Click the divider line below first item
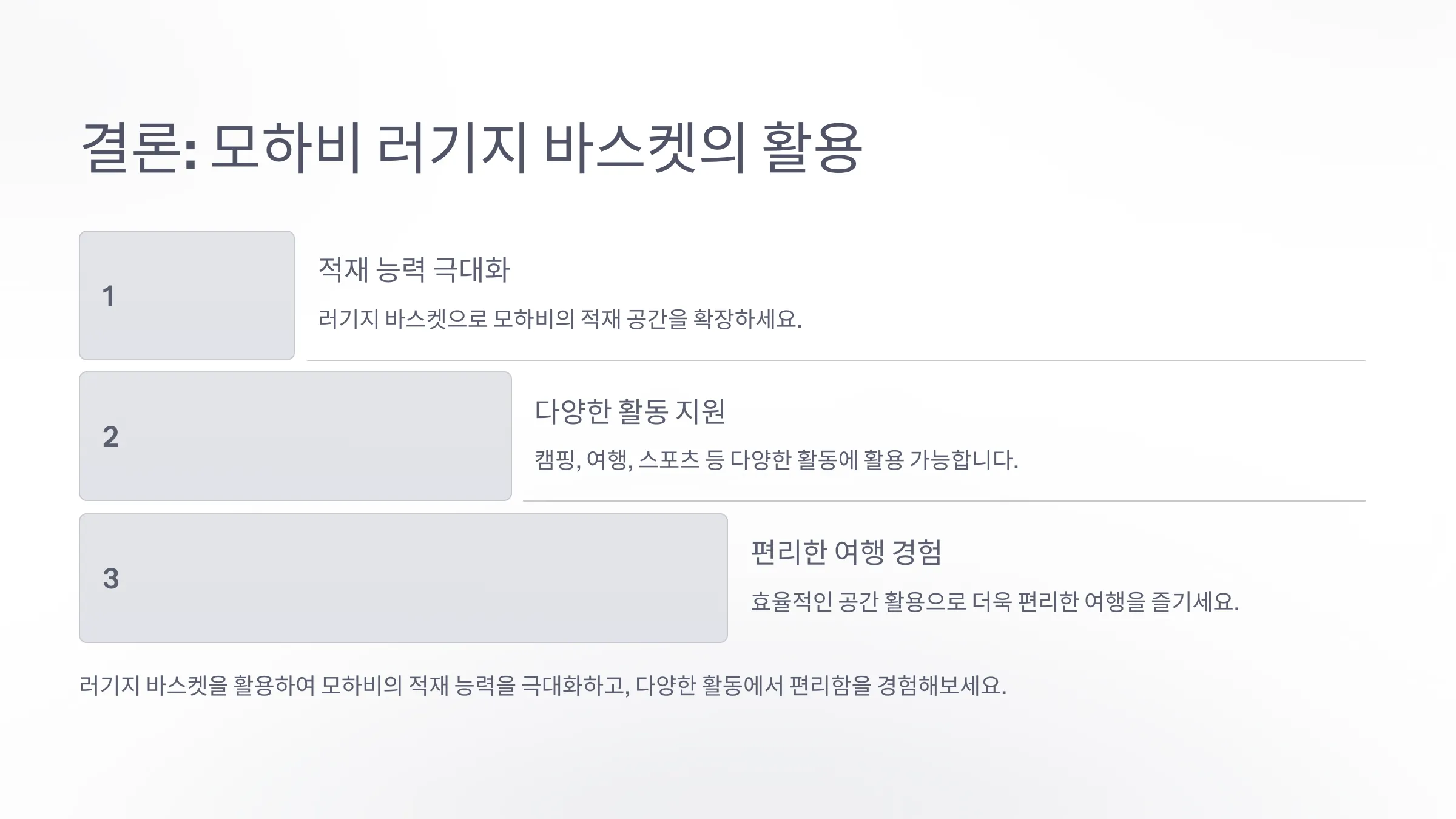This screenshot has width=1456, height=819. click(836, 360)
